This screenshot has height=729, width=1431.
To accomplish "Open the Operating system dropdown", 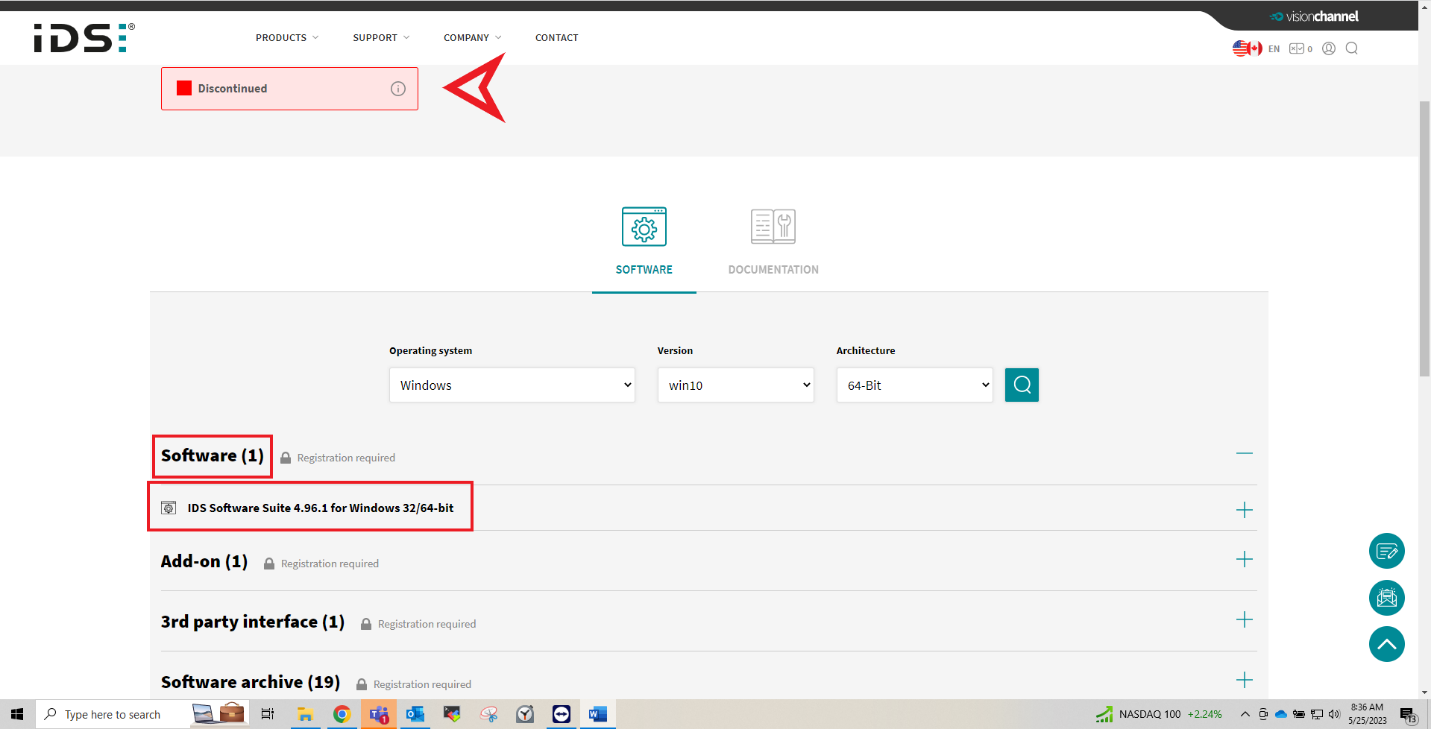I will pos(512,385).
